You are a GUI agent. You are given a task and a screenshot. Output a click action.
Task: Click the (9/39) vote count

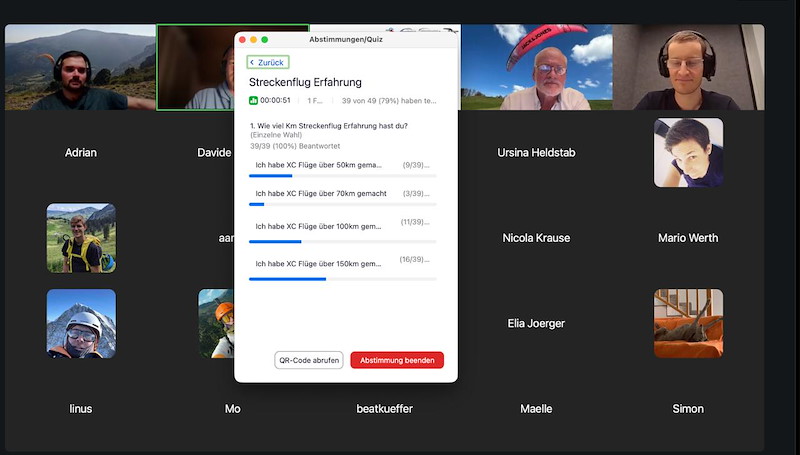coord(416,165)
